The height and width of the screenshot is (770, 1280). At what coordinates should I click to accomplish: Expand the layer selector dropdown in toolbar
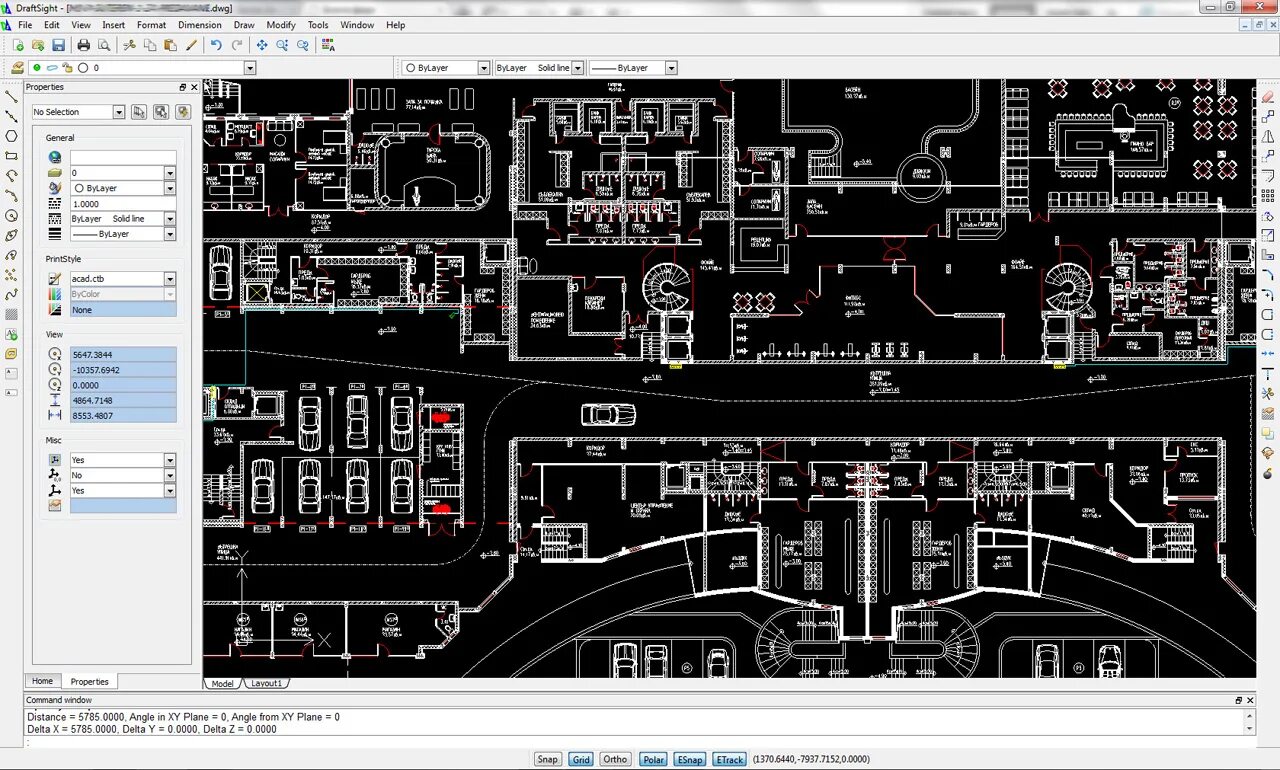coord(250,68)
